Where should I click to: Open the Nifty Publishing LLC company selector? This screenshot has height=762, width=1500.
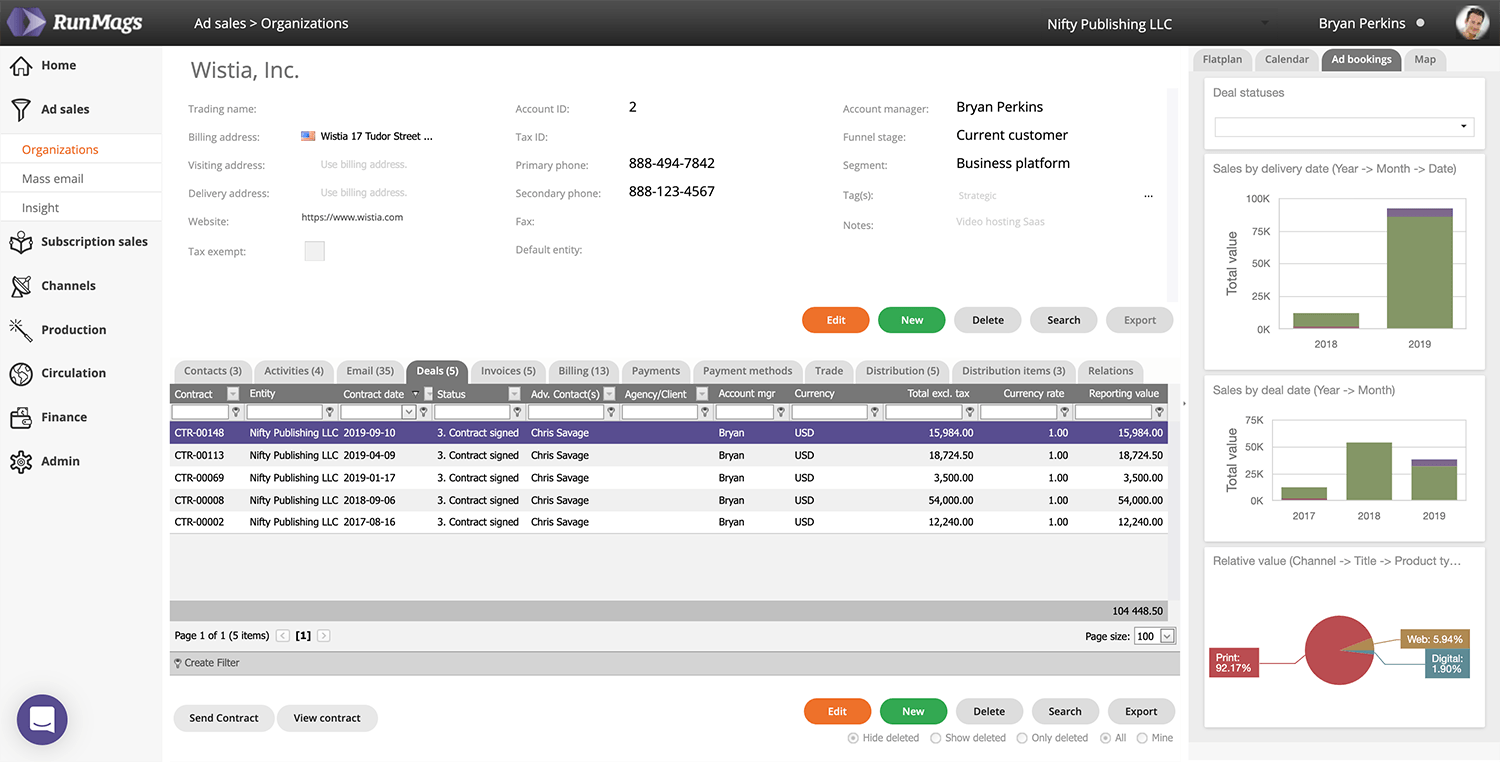pos(1159,24)
